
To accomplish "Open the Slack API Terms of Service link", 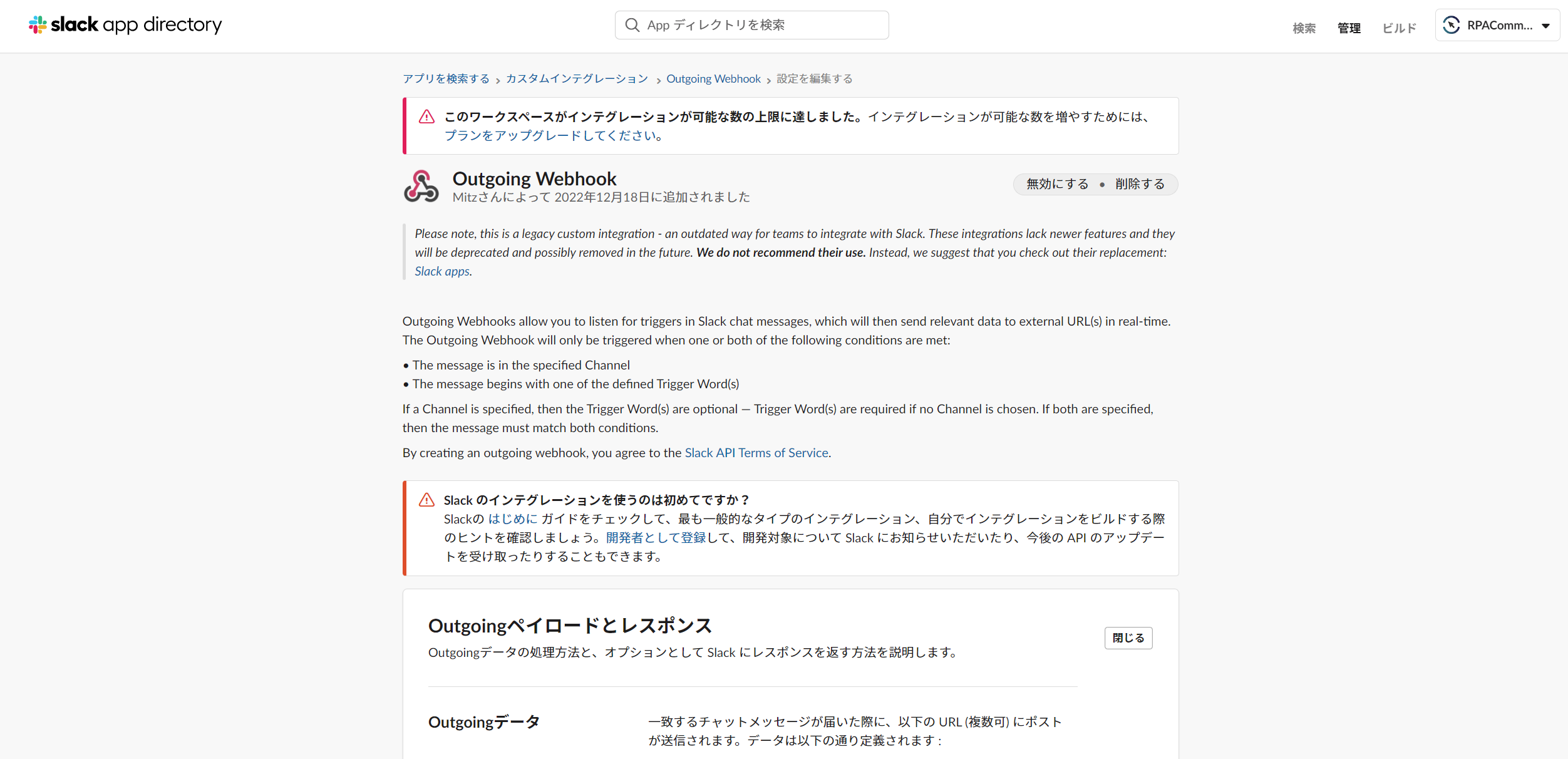I will tap(756, 452).
